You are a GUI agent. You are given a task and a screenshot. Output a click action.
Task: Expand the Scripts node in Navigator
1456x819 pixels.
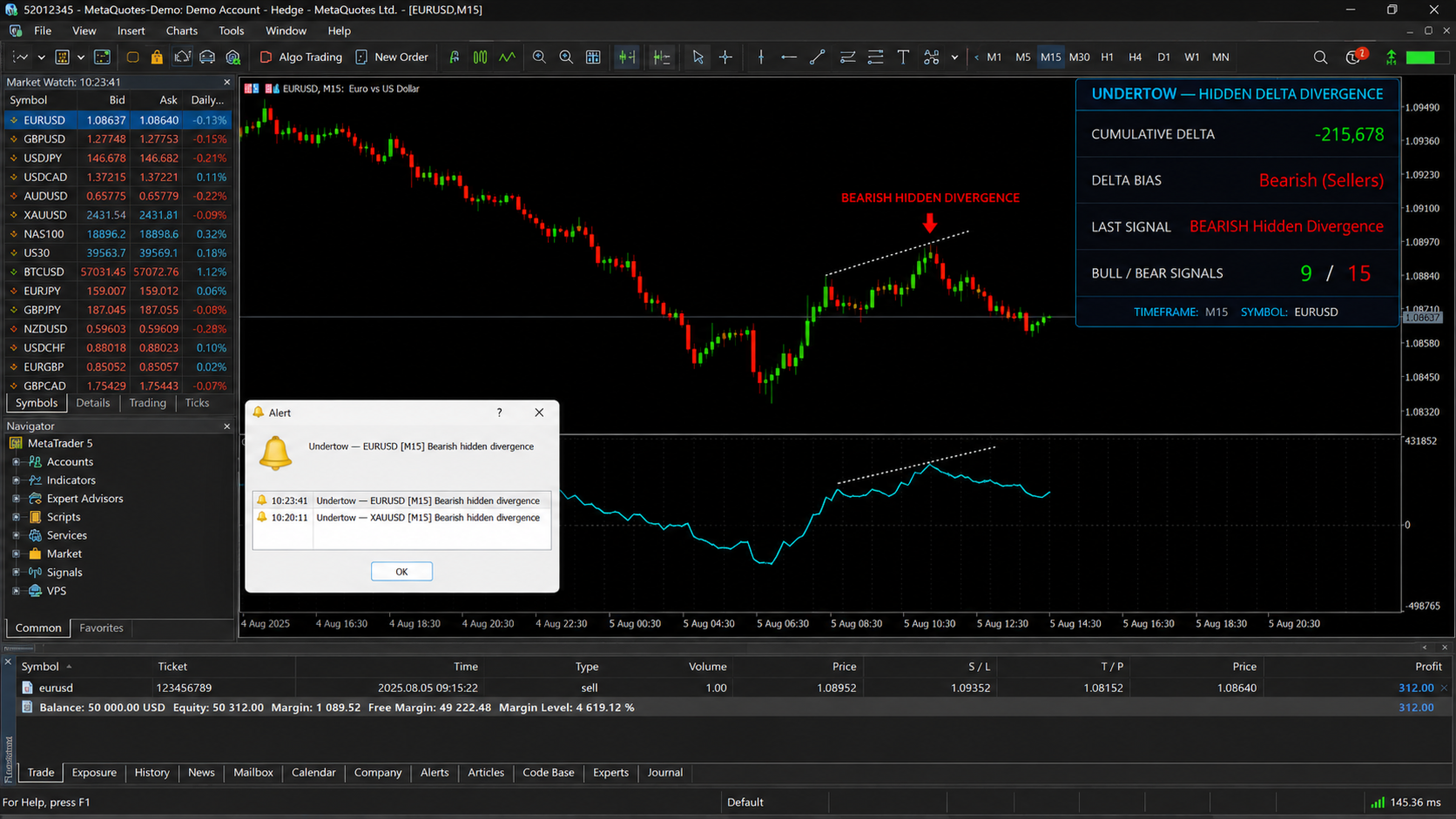(x=16, y=517)
